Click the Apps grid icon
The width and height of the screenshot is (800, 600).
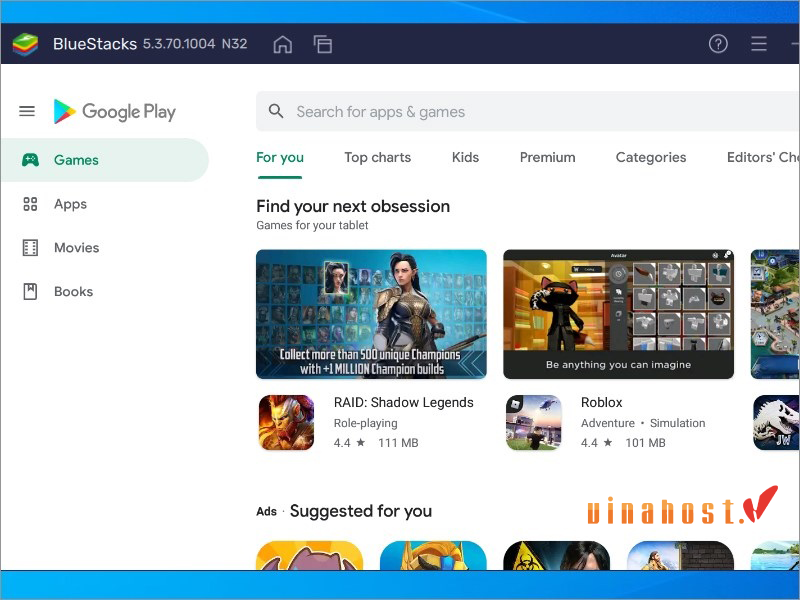tap(30, 204)
